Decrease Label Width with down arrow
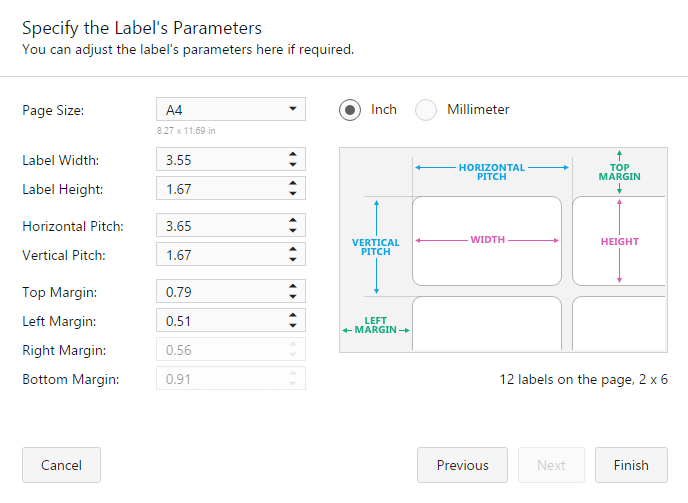The width and height of the screenshot is (688, 503). (292, 164)
